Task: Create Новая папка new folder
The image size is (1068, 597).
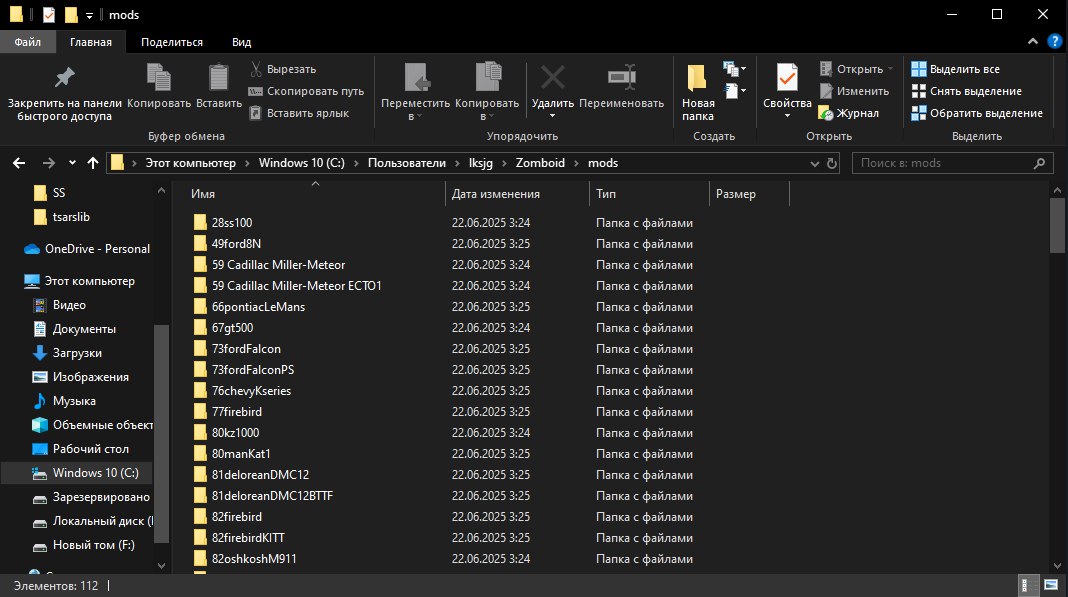Action: 698,93
